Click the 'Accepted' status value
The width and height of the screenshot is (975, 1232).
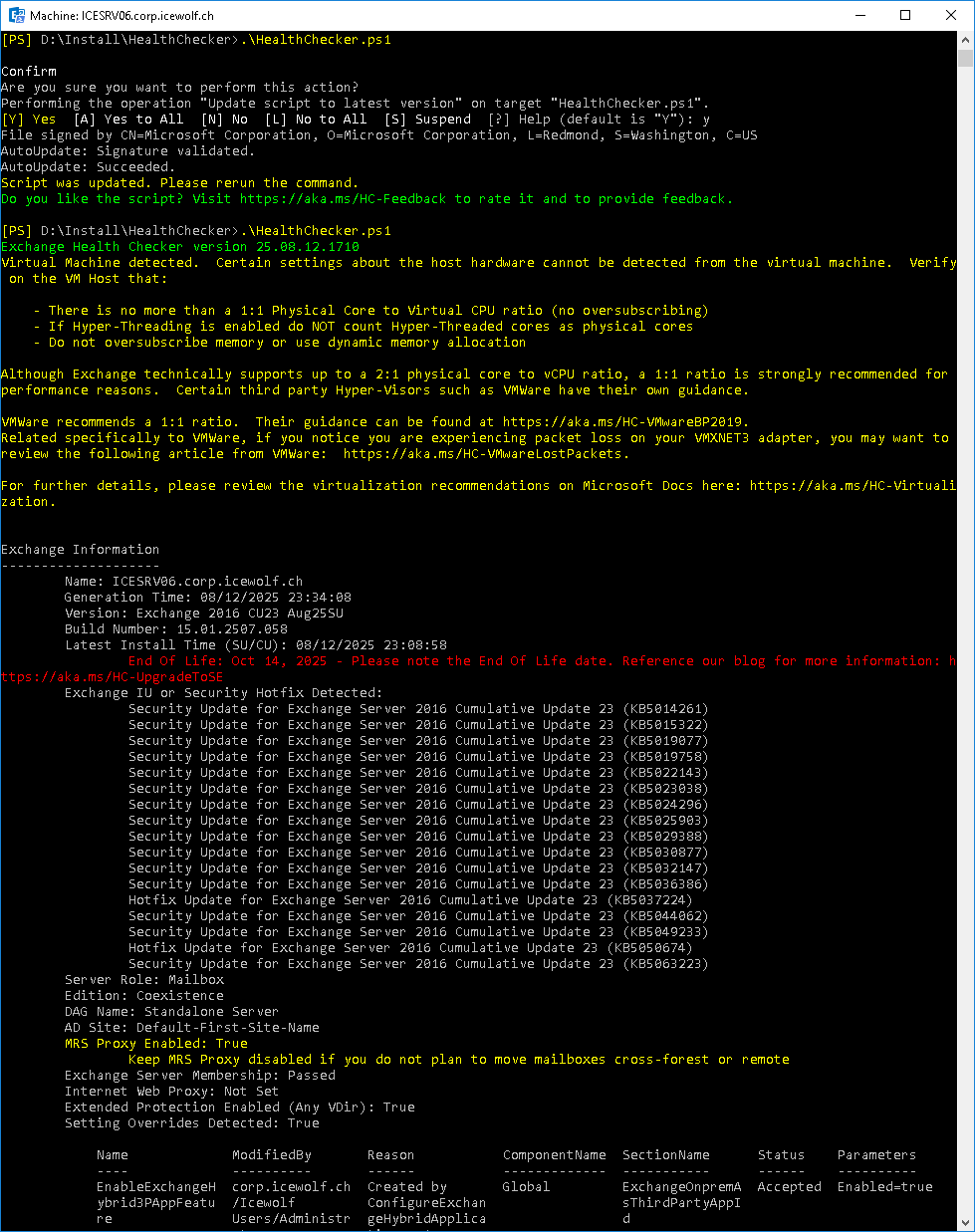(790, 1187)
